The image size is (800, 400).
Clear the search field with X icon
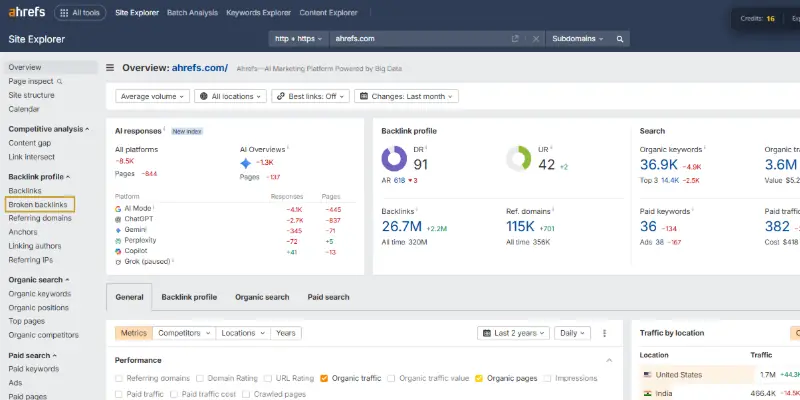tap(536, 39)
